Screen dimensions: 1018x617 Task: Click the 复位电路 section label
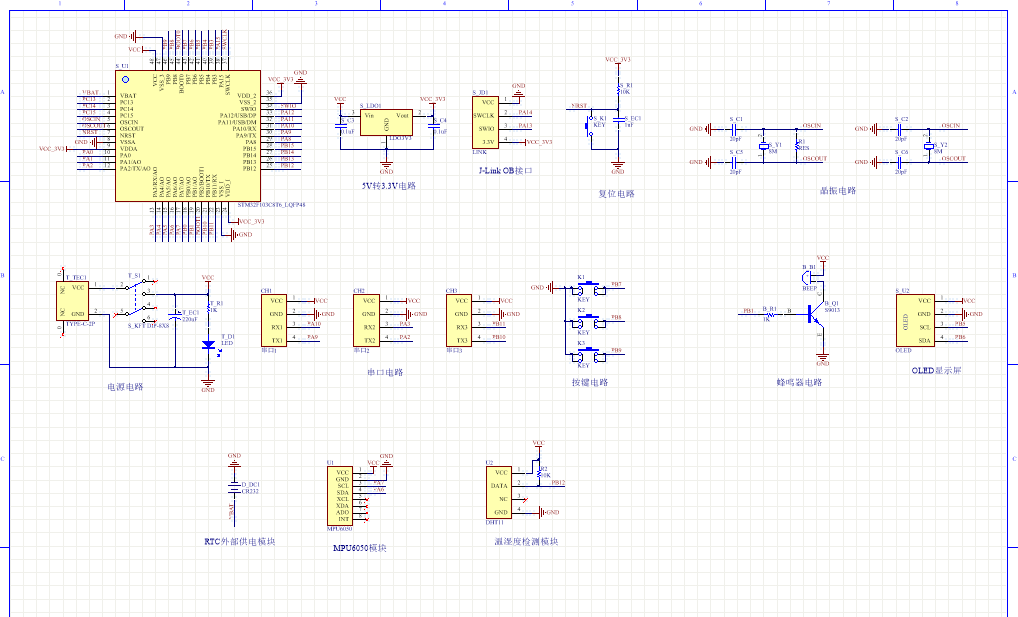coord(616,193)
